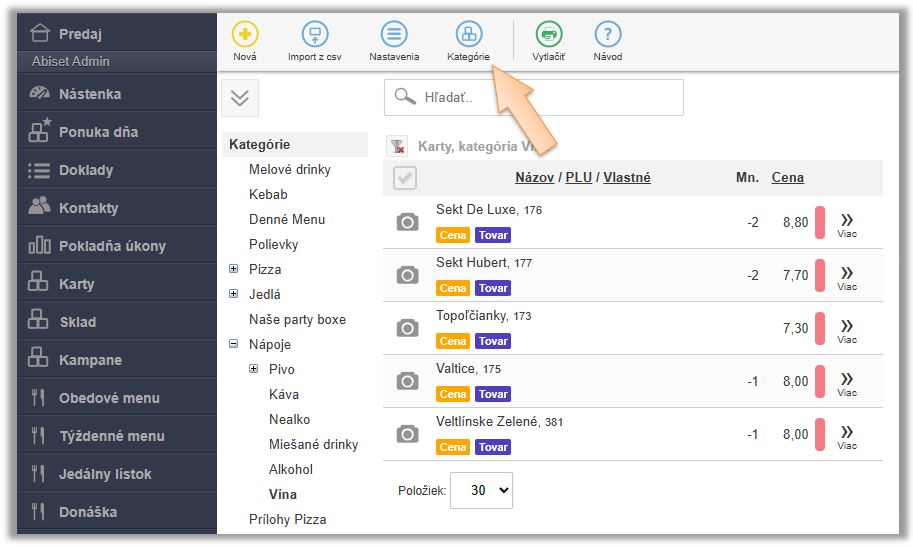Open the Položiek page-size dropdown
This screenshot has width=913, height=547.
[x=481, y=490]
